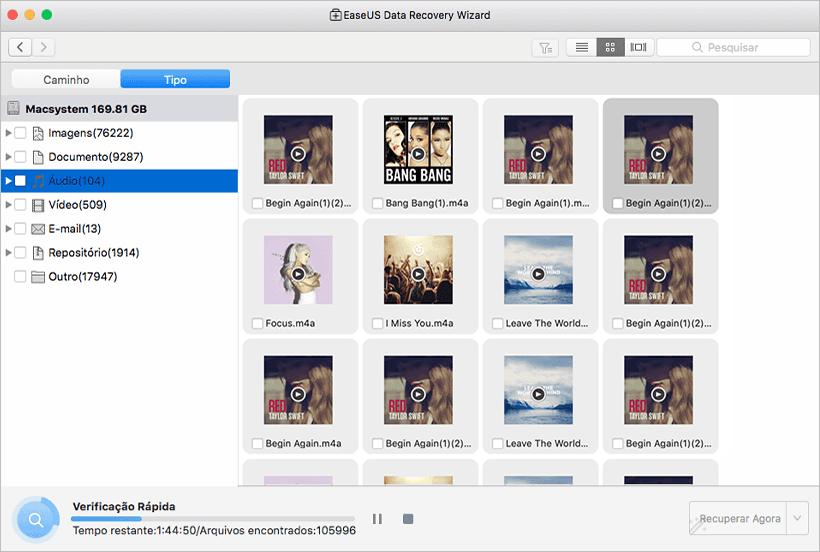Click the Macsystem disk drive icon

(x=13, y=109)
